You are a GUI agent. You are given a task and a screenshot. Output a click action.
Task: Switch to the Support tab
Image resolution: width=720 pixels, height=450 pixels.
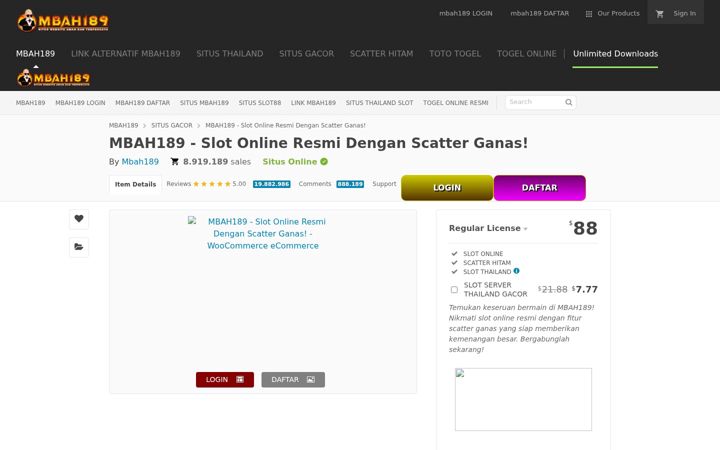point(384,184)
